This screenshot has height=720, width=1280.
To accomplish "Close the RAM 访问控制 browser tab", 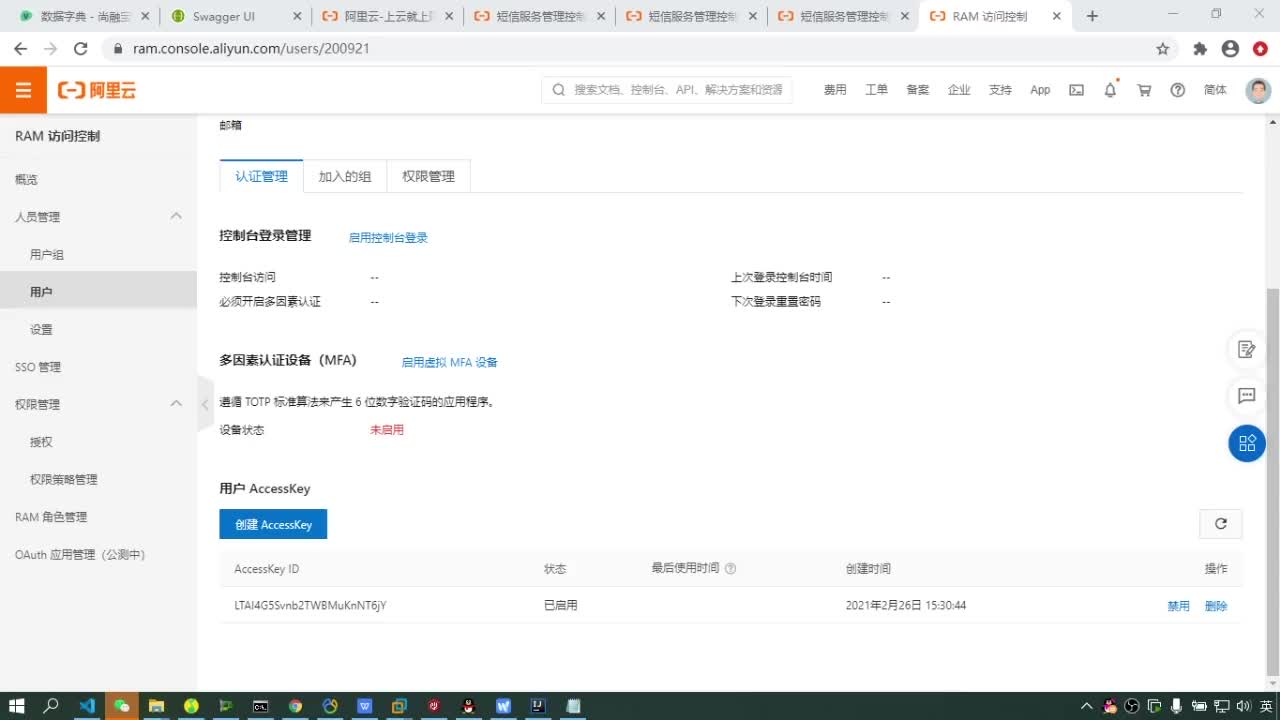I will point(1057,16).
